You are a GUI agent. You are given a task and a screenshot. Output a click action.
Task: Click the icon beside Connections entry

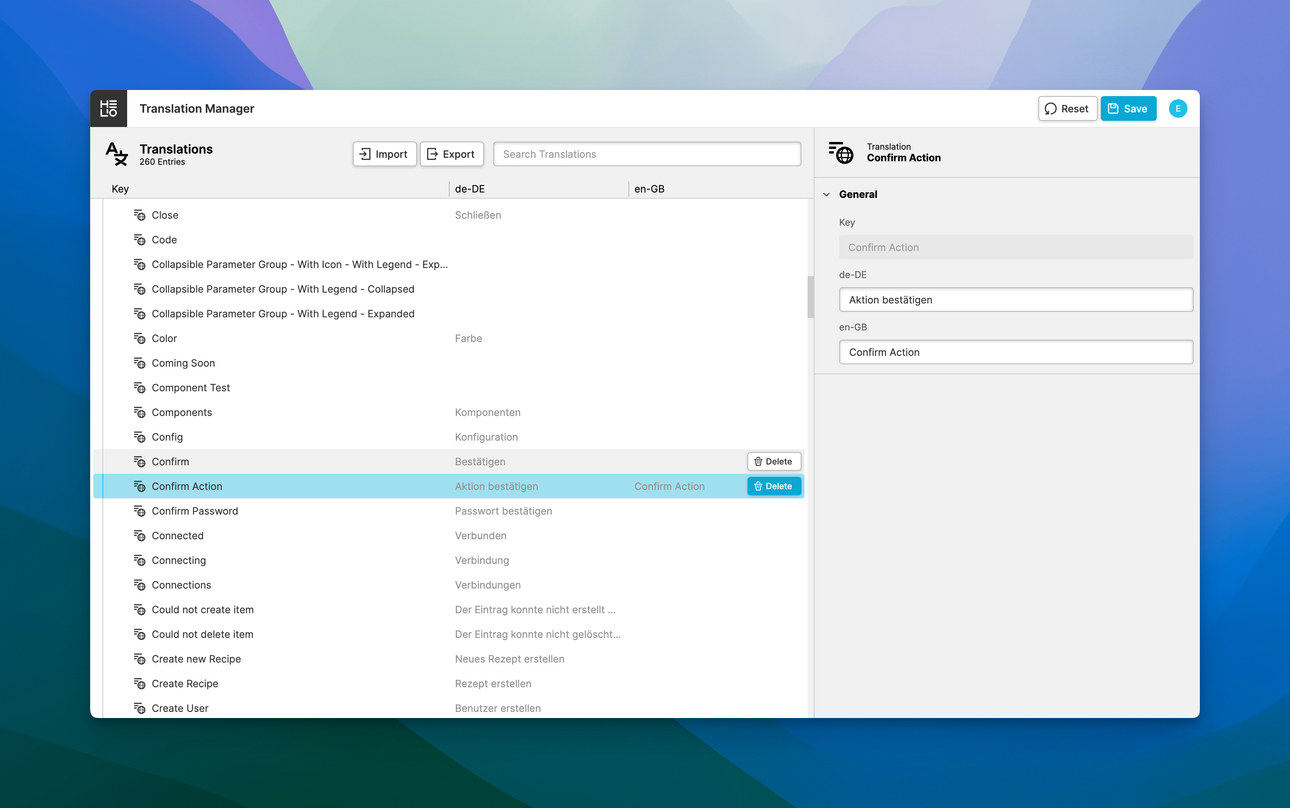point(140,585)
